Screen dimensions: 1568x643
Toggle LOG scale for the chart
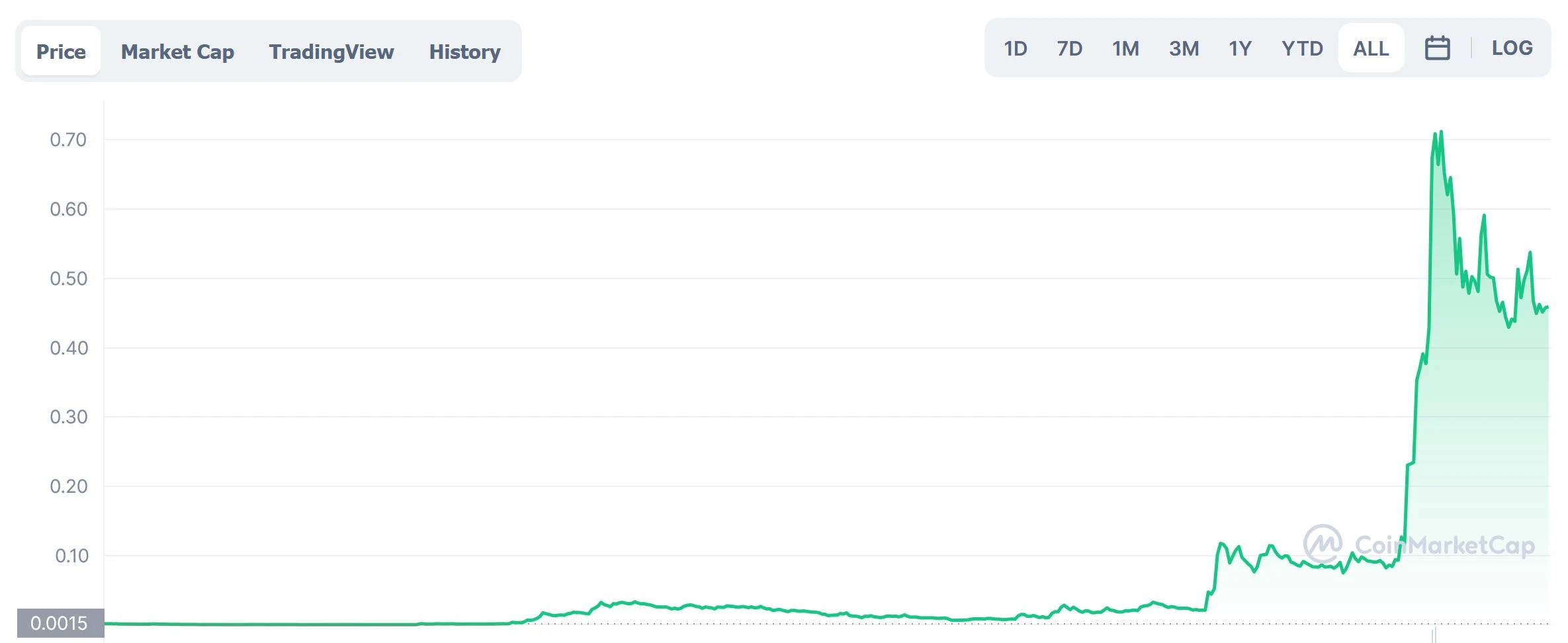1512,48
